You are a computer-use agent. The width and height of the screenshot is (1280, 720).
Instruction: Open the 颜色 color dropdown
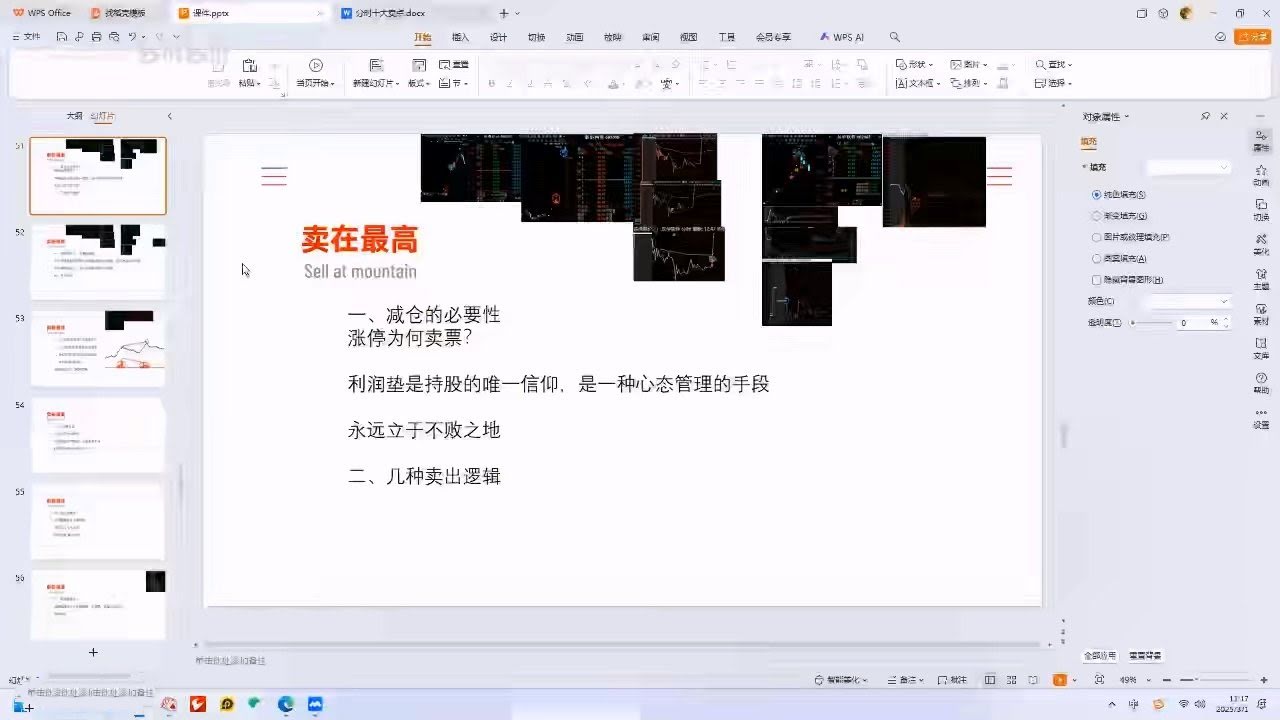click(1188, 301)
